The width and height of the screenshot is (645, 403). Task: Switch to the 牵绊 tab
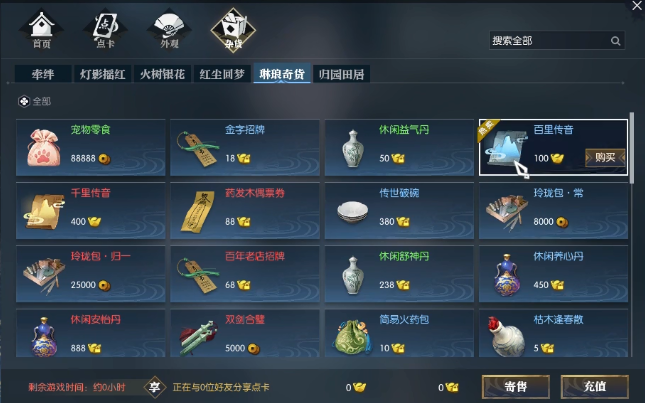click(43, 74)
